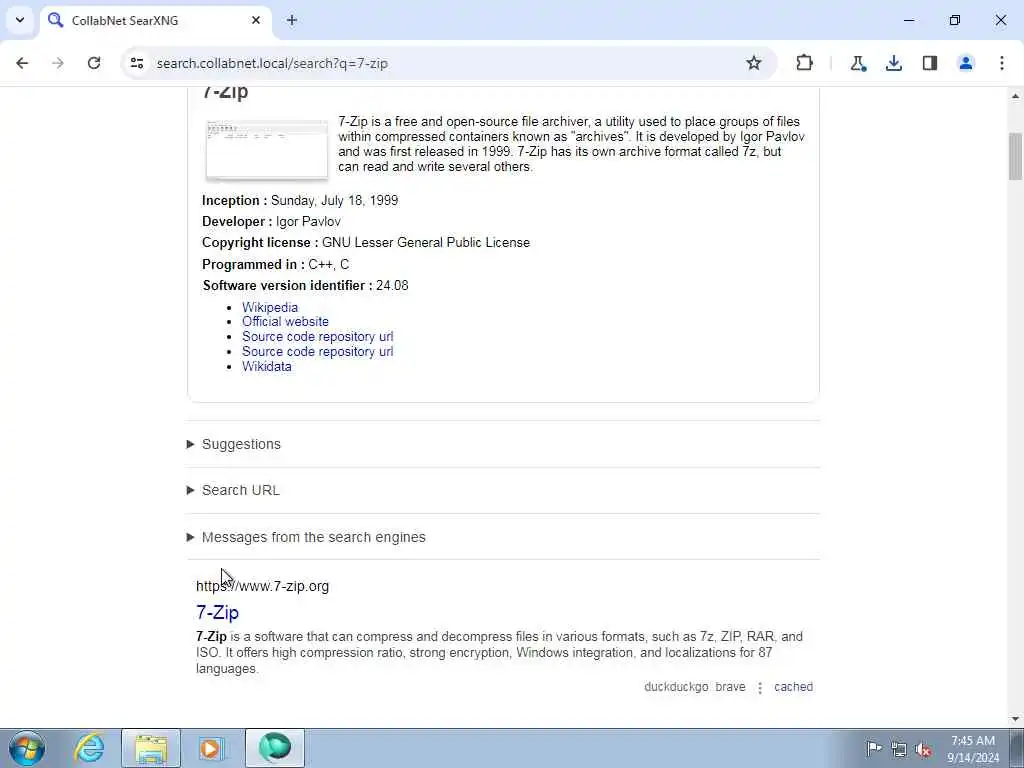Open Windows Media Player from taskbar
This screenshot has width=1024, height=768.
pos(211,748)
